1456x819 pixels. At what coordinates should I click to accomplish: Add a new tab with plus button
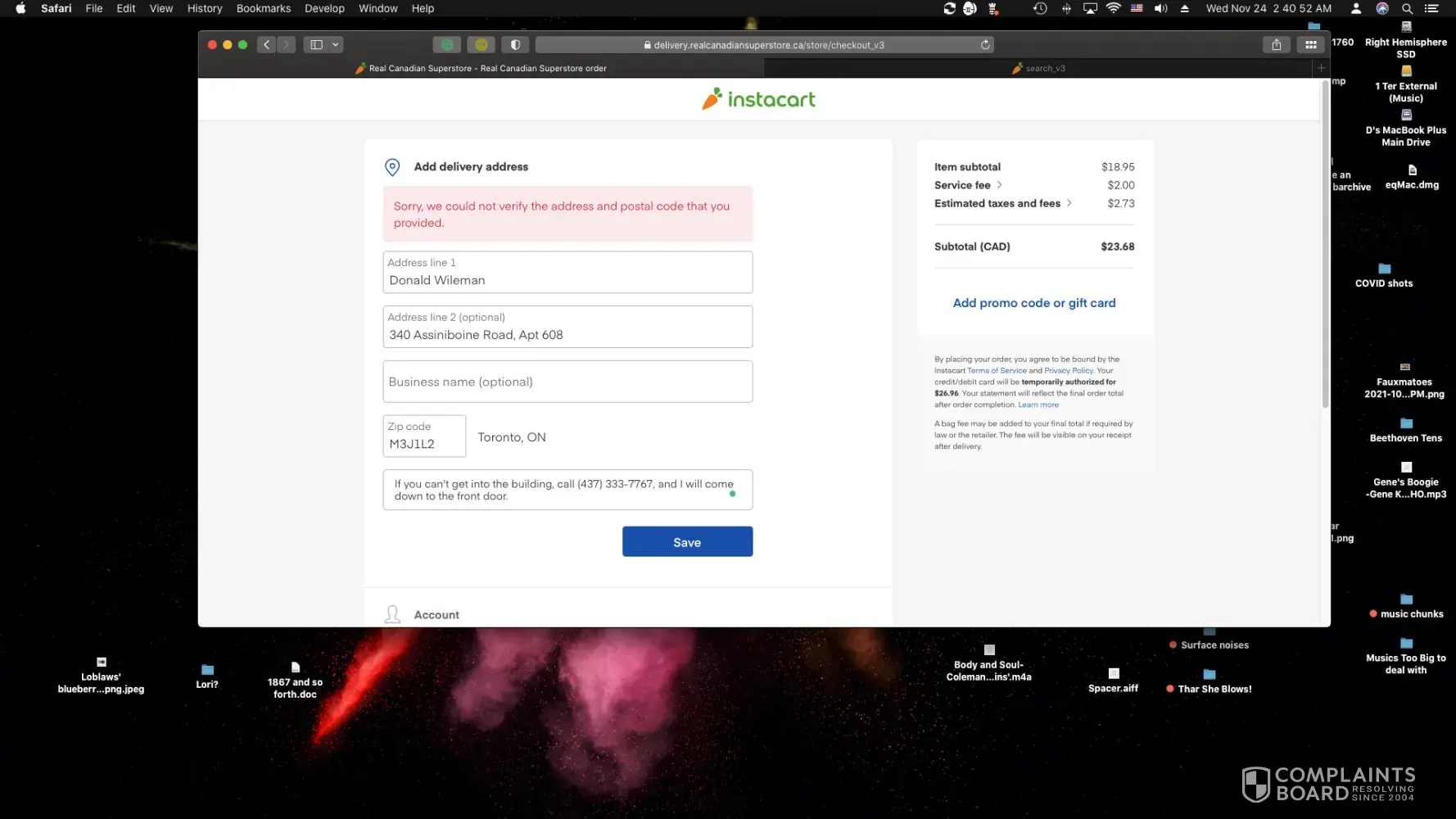1321,68
